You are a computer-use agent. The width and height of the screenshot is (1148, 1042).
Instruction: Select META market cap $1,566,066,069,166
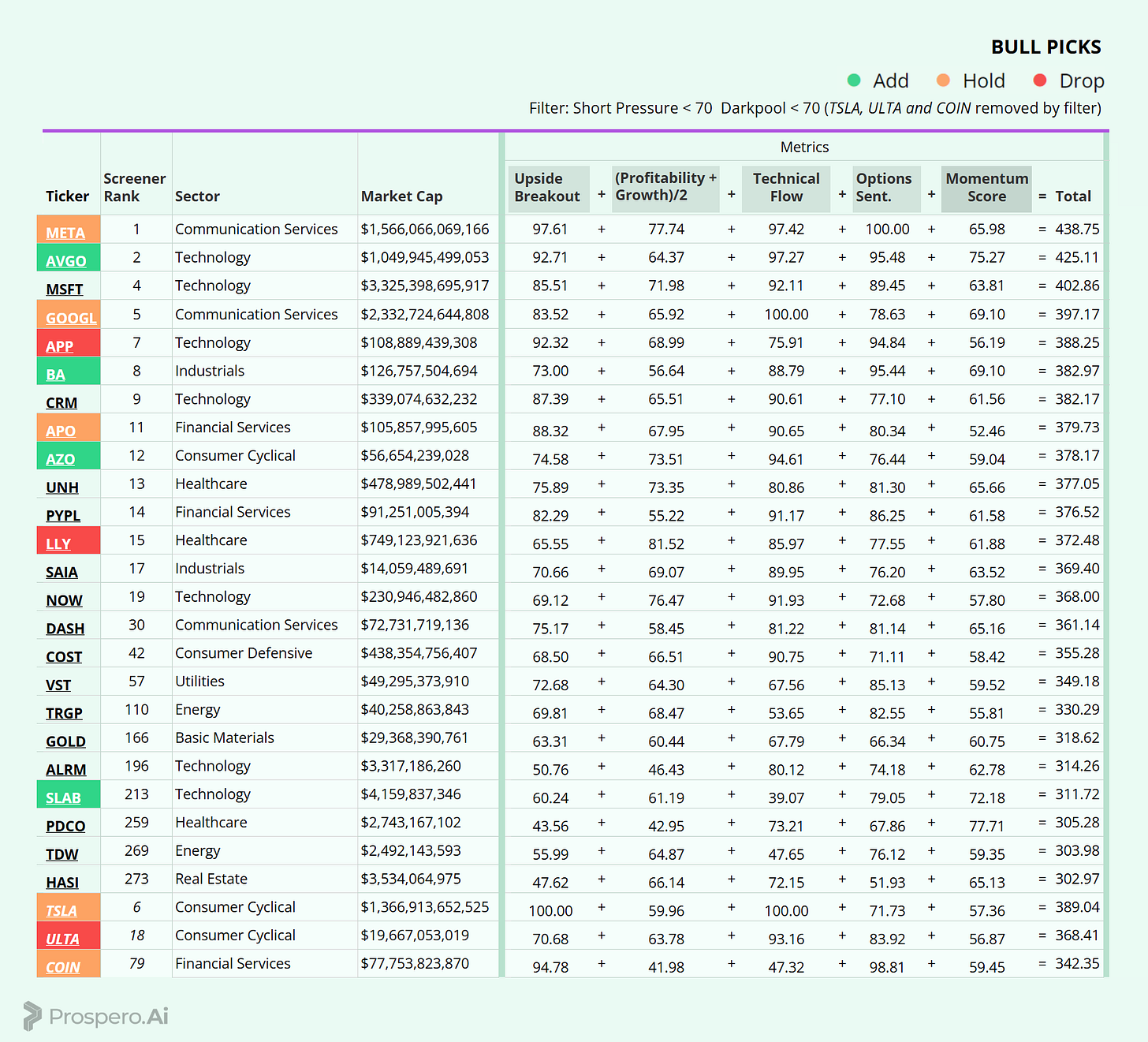click(425, 230)
